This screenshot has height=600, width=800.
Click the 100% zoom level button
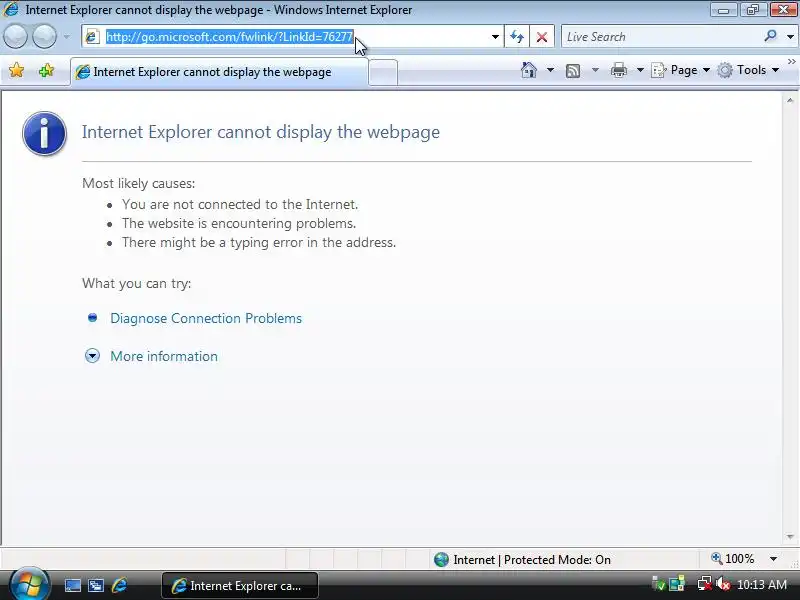[x=733, y=559]
